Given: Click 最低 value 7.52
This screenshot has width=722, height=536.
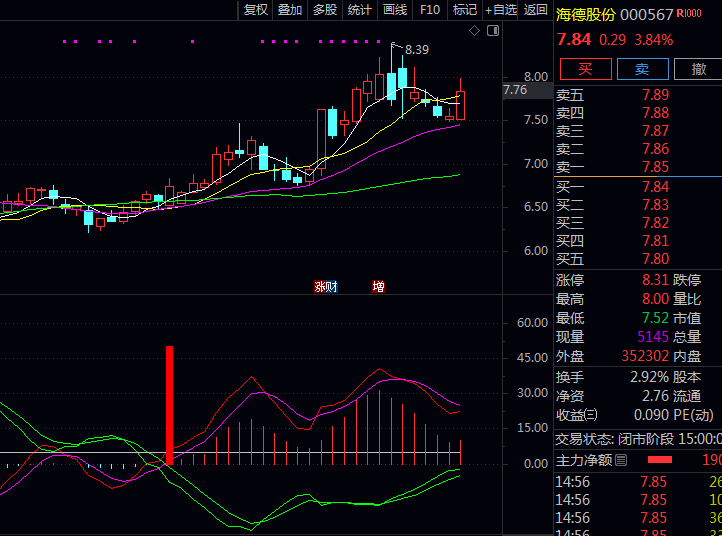Looking at the screenshot, I should (655, 318).
